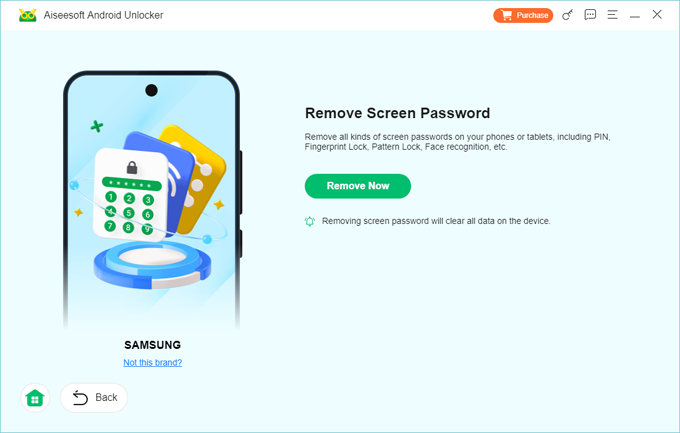Click the orange Purchase button
Image resolution: width=680 pixels, height=433 pixels.
tap(523, 15)
